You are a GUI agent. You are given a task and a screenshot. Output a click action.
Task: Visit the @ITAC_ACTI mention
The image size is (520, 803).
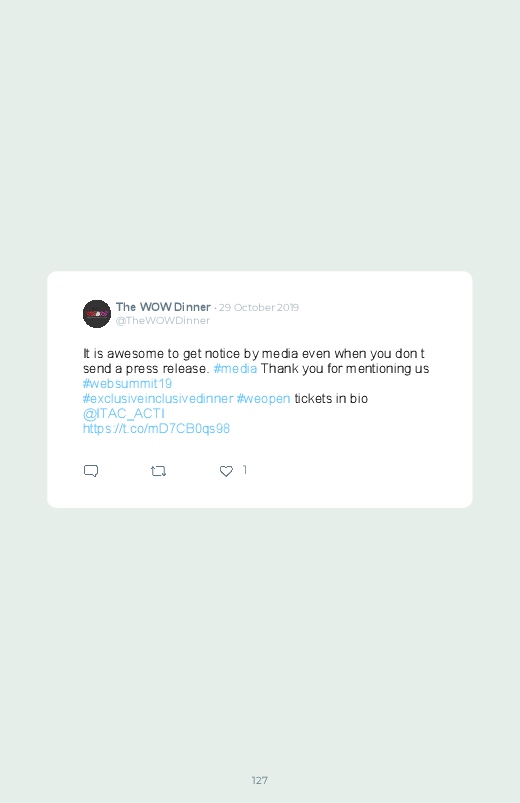pos(123,413)
